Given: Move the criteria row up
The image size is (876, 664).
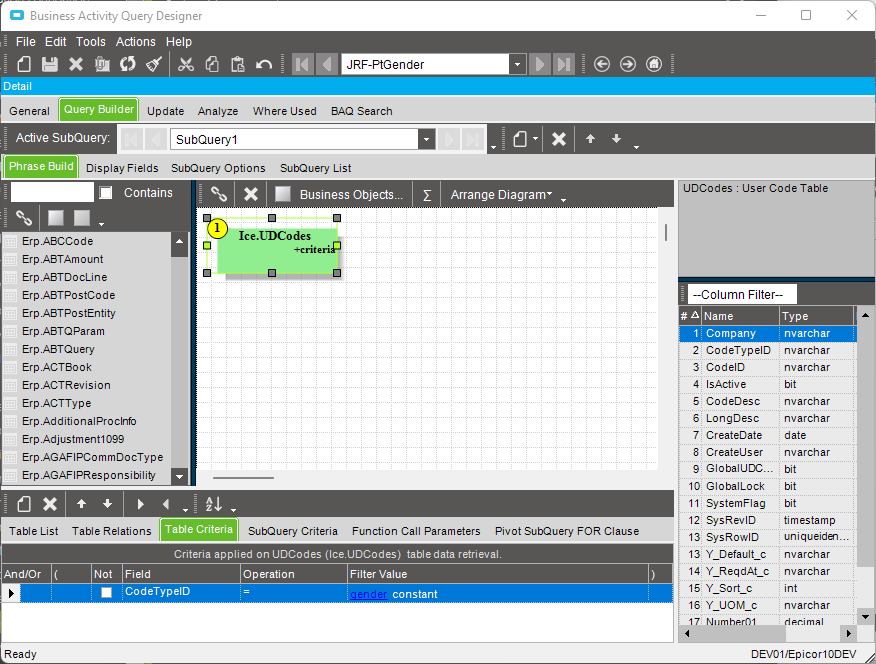Looking at the screenshot, I should click(82, 504).
